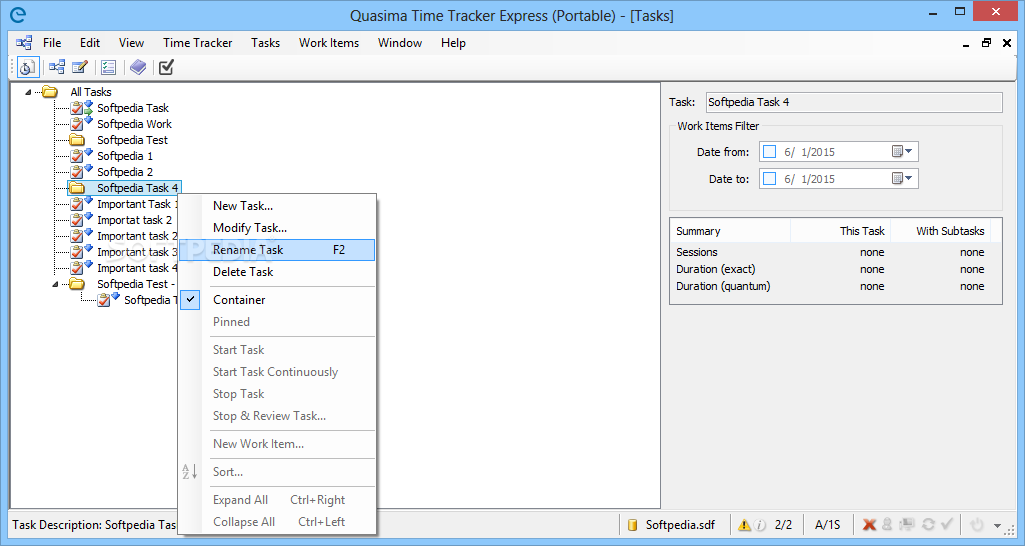
Task: Click the folder icon beside Softpedia Test
Action: (77, 140)
